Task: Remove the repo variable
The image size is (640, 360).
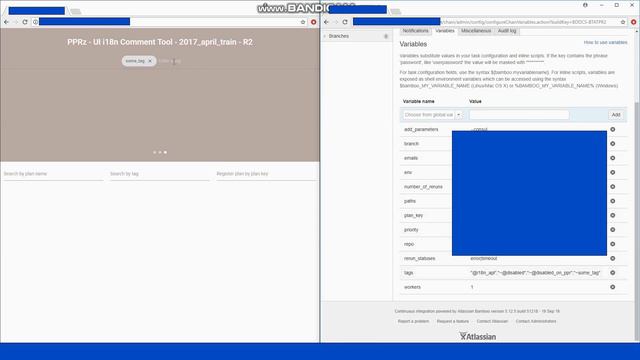Action: [613, 244]
